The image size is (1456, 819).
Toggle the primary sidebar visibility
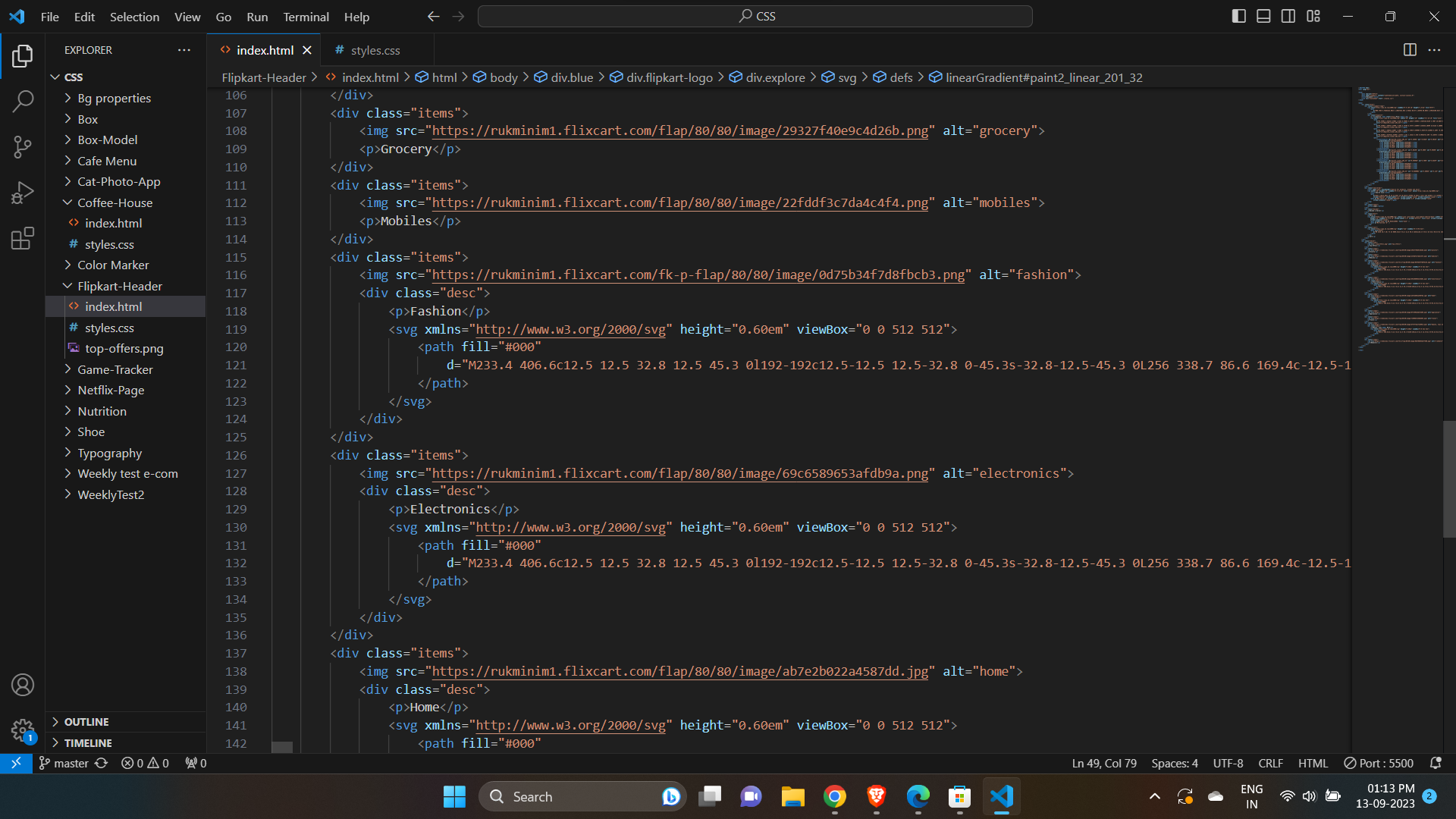coord(1238,15)
